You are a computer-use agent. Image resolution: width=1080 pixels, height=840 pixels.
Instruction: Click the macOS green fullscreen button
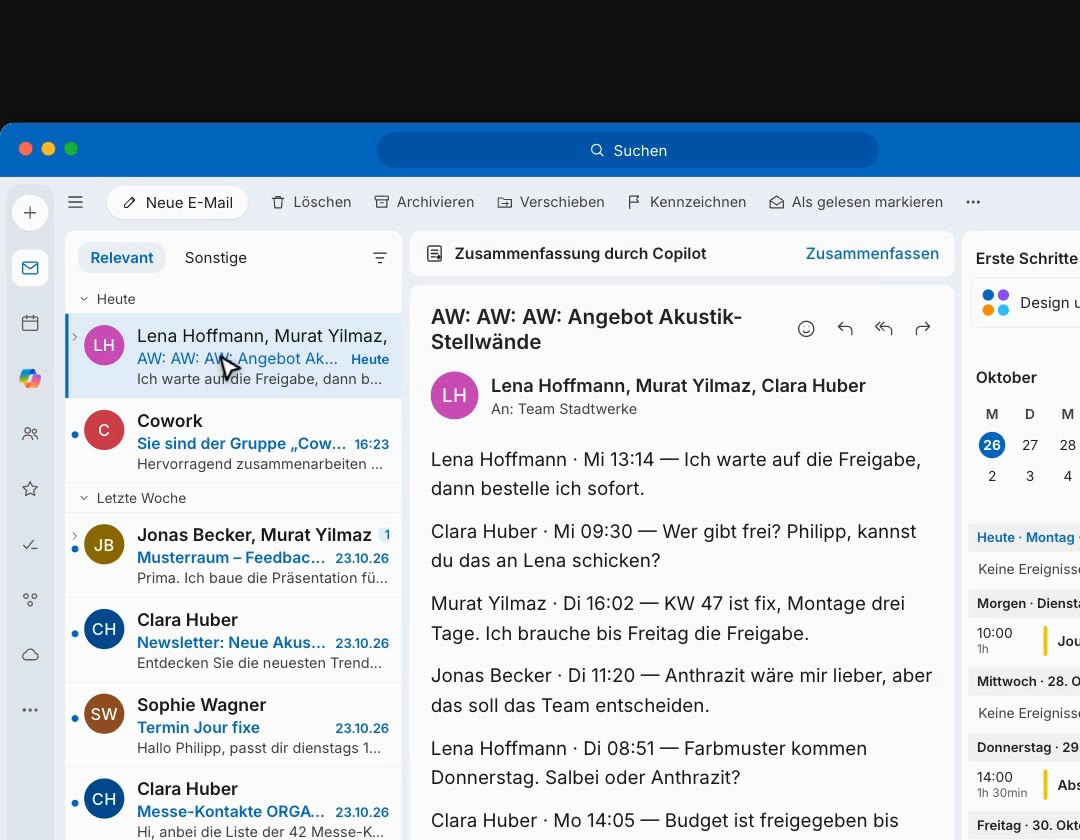[x=71, y=149]
